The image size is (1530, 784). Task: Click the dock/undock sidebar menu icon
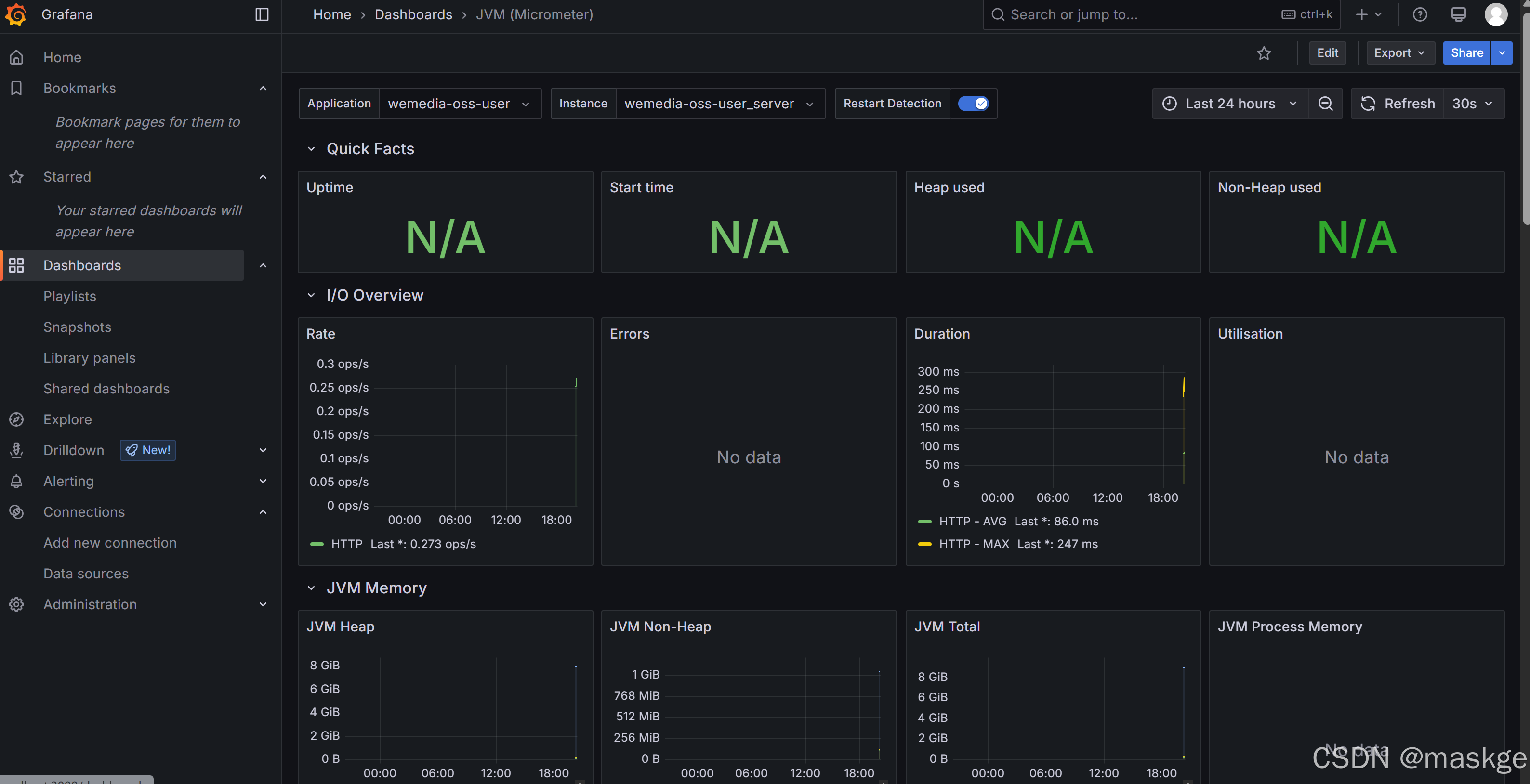(262, 14)
